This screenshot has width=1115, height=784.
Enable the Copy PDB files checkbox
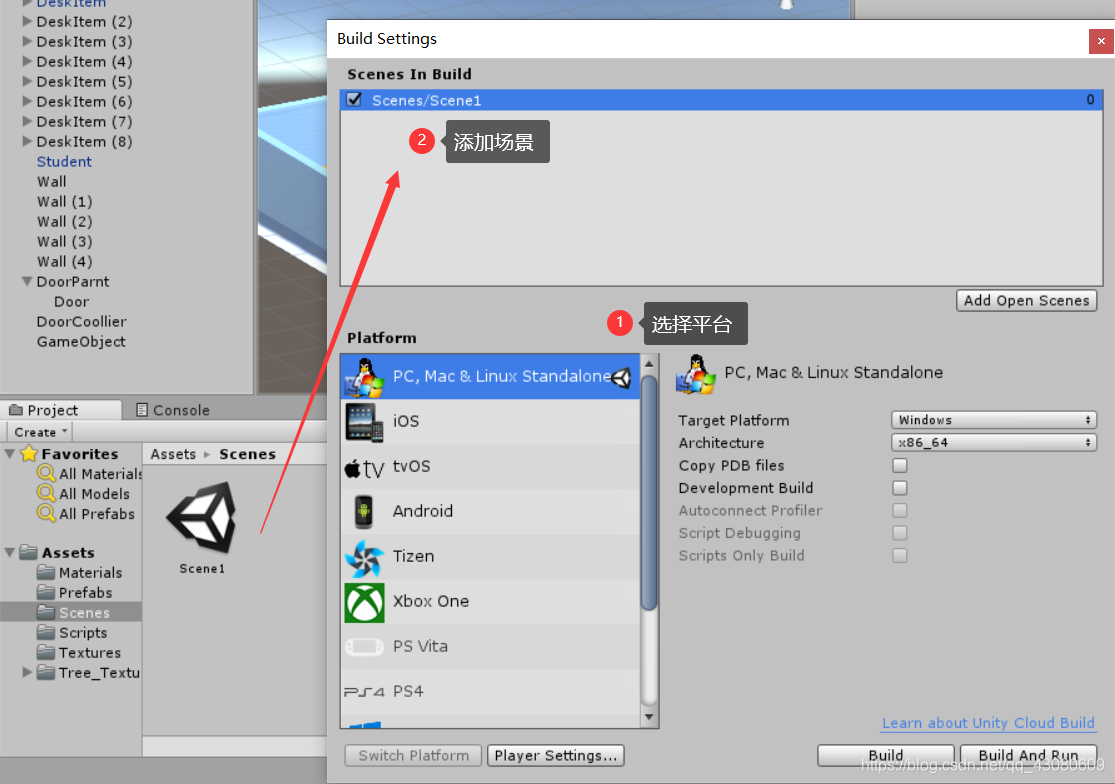point(900,466)
